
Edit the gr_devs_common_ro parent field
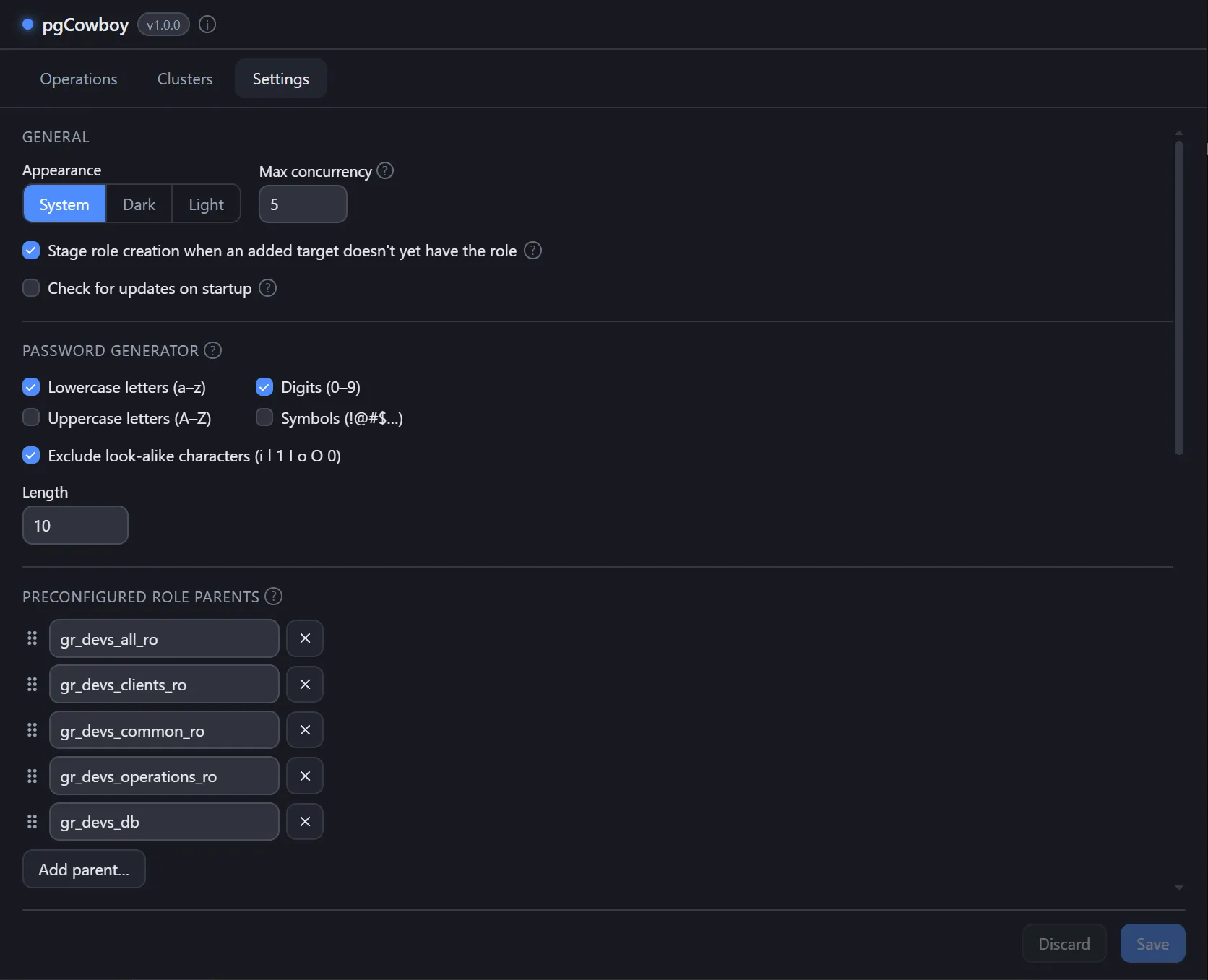pyautogui.click(x=164, y=730)
